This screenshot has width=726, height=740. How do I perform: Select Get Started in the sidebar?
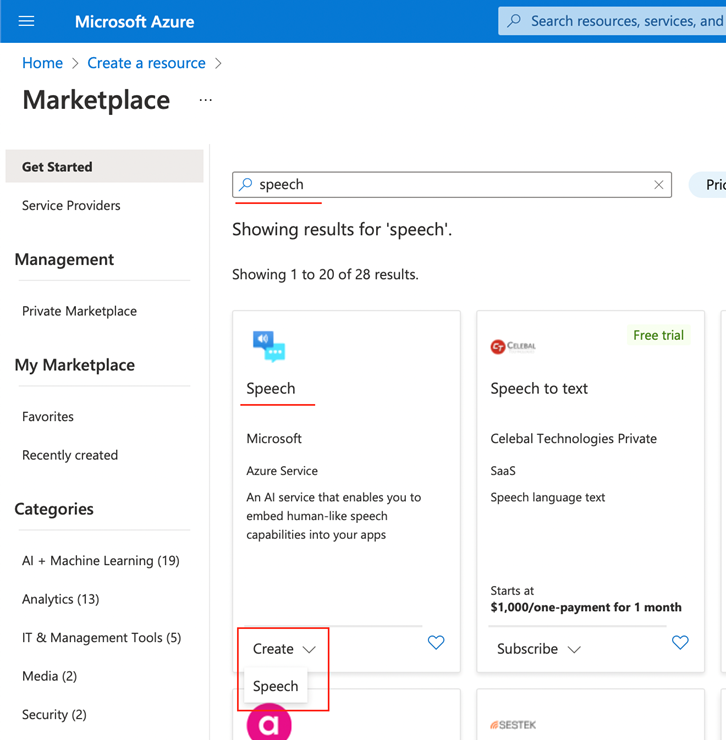point(104,167)
